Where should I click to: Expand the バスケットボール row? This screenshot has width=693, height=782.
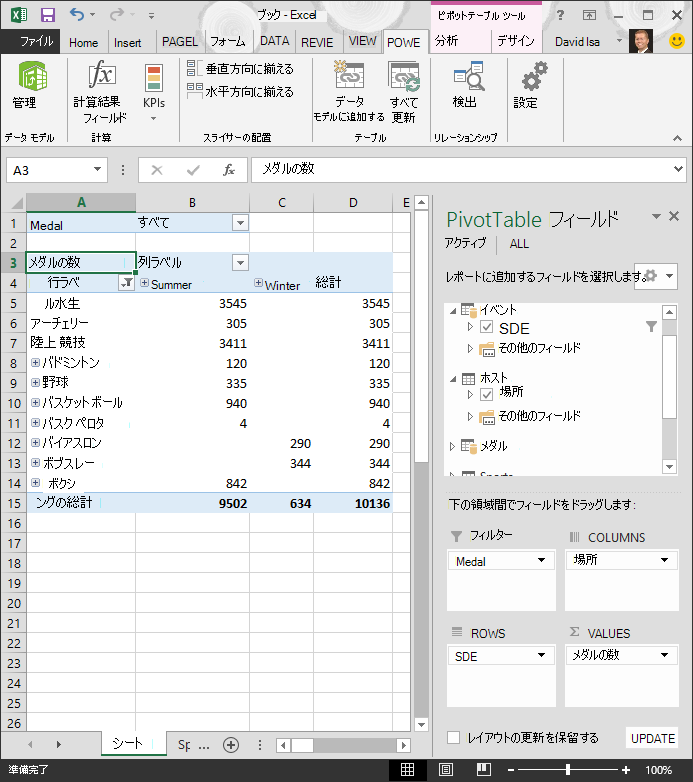tap(35, 402)
